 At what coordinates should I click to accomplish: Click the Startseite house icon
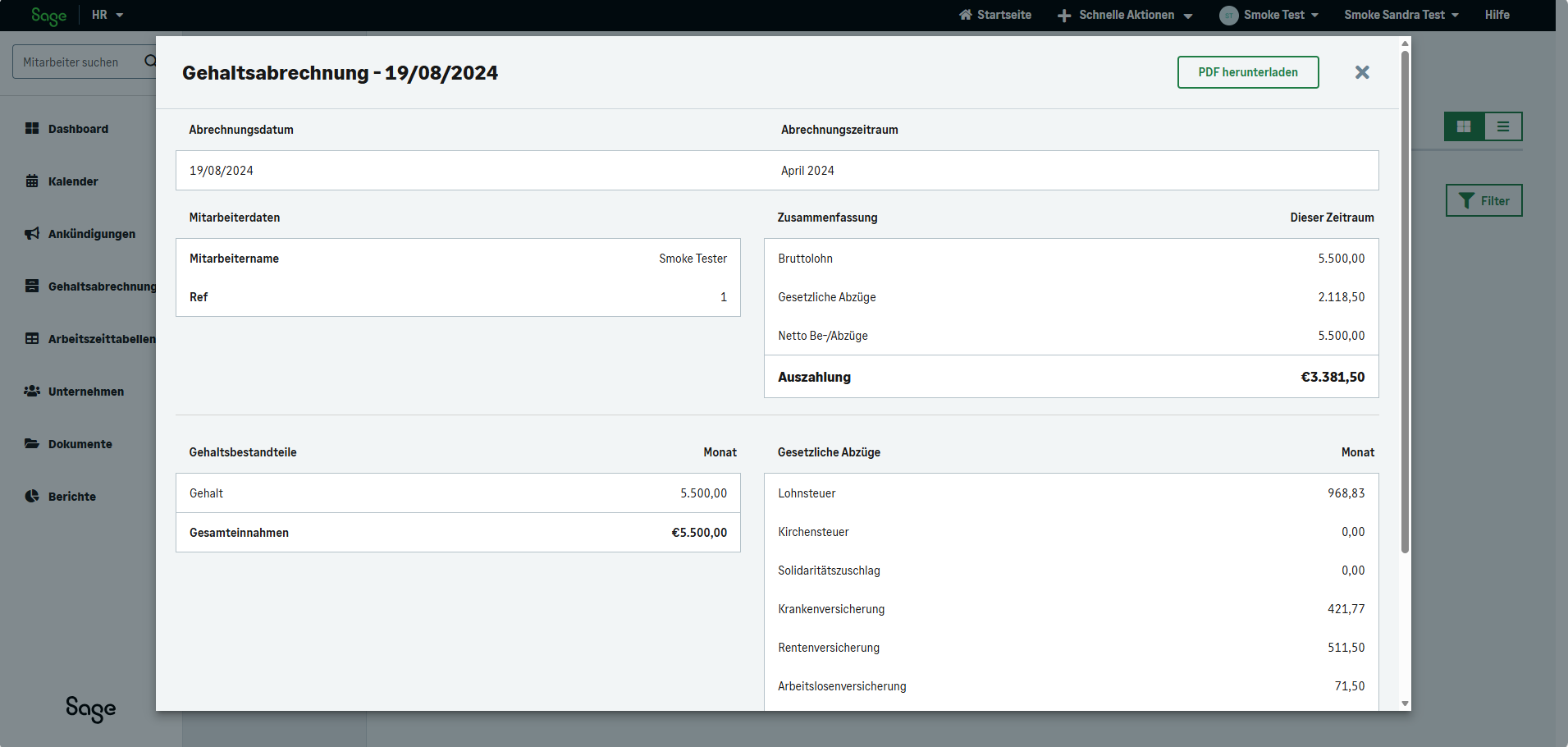coord(966,15)
